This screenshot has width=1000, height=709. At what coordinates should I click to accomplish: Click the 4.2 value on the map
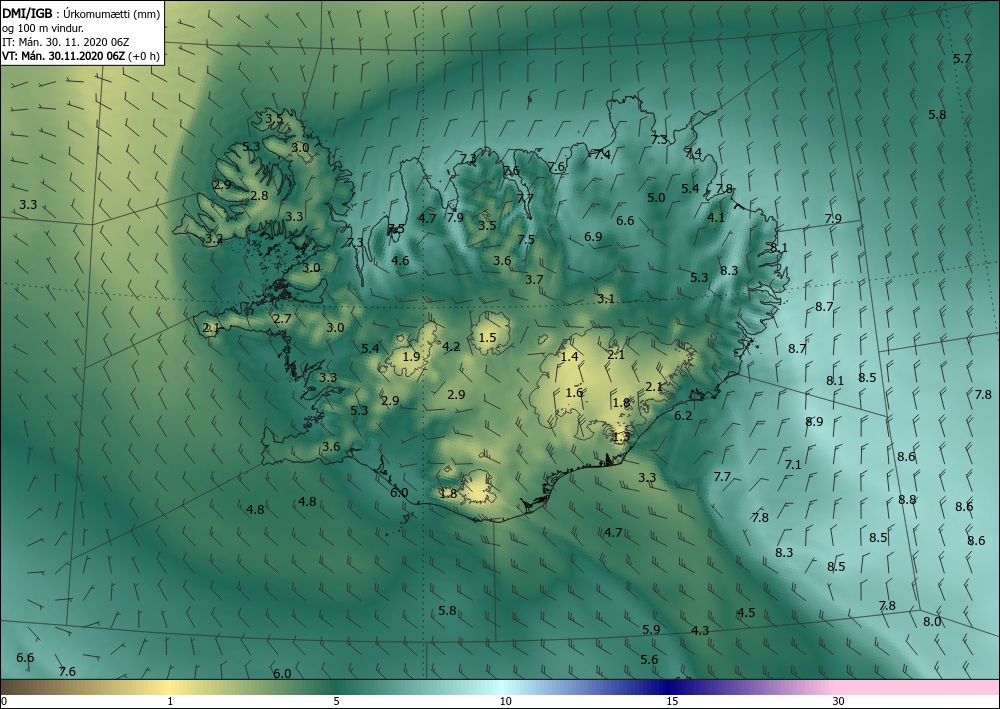coord(452,347)
